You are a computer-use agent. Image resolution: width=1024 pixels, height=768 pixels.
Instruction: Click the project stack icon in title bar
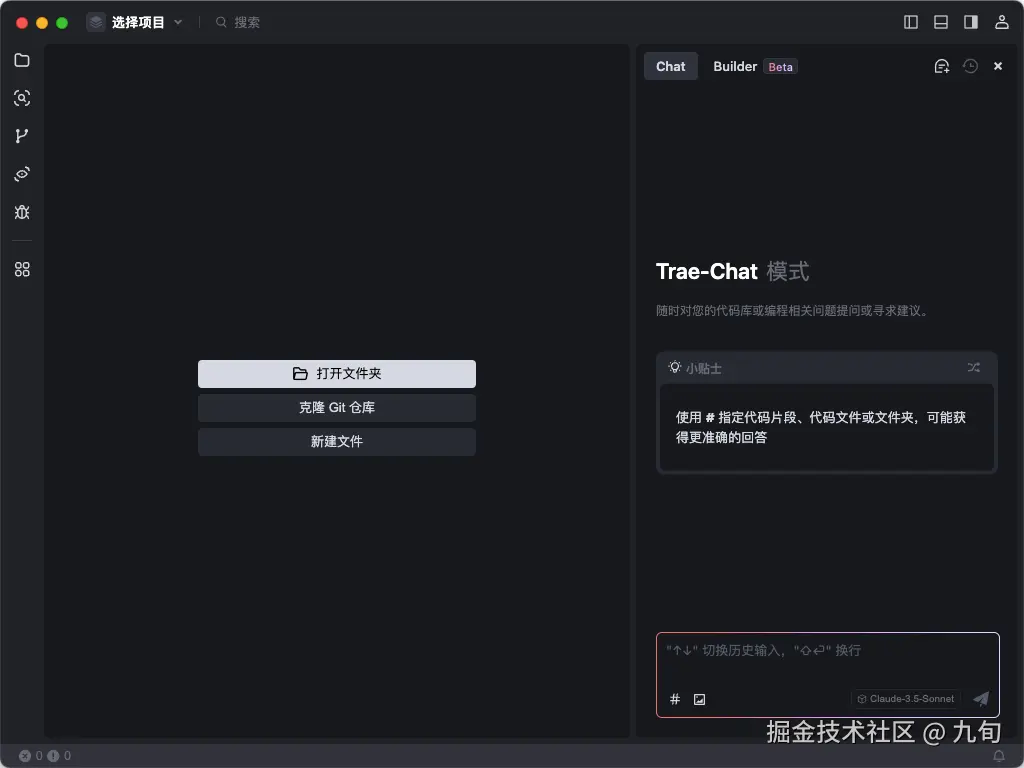click(x=96, y=22)
